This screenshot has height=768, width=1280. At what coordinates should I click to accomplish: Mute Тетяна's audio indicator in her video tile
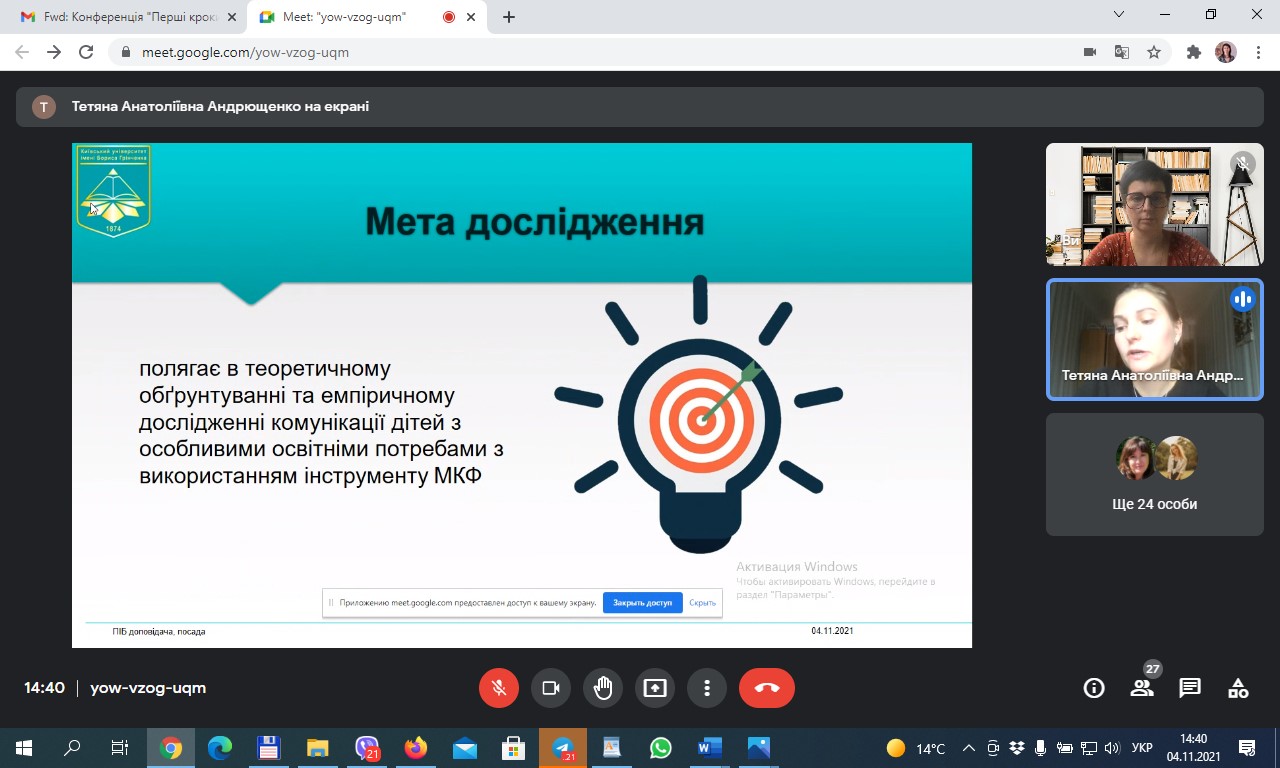(1242, 298)
